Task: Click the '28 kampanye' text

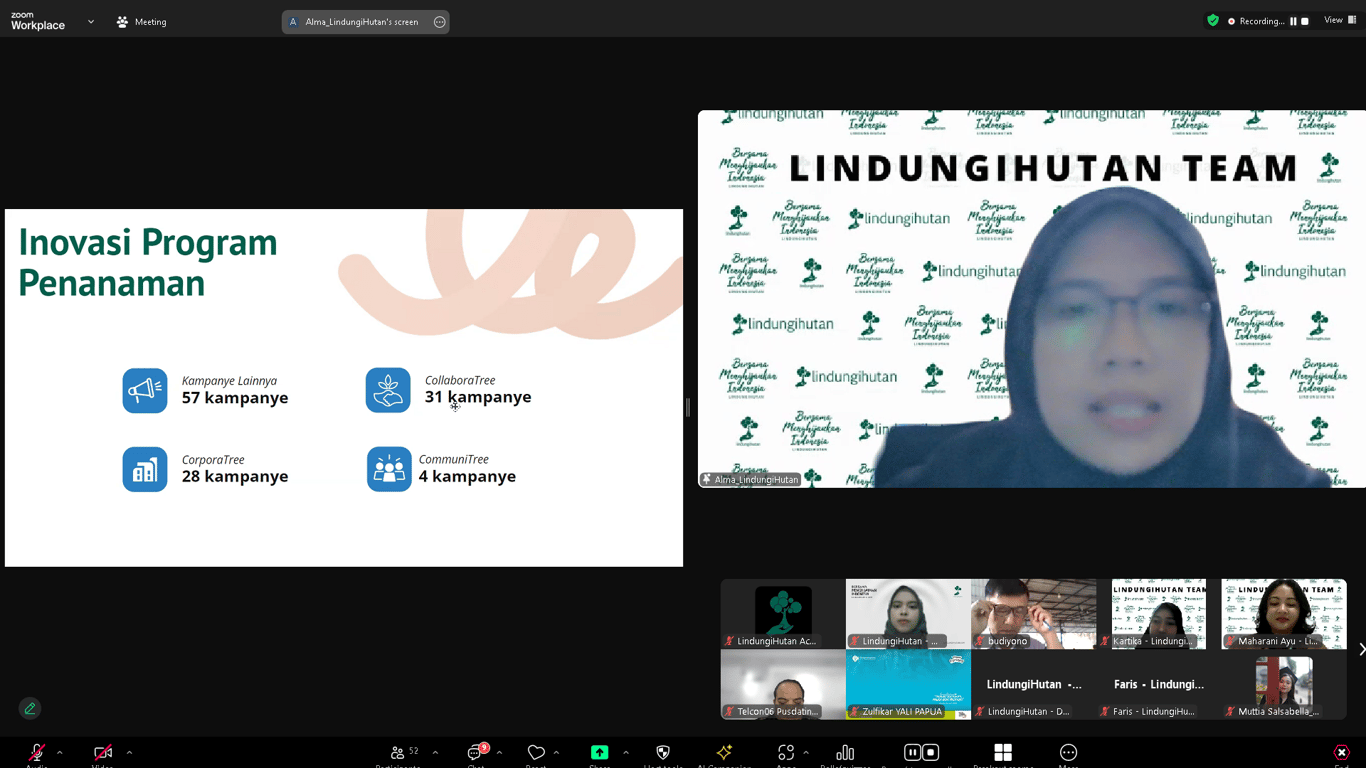Action: point(235,477)
